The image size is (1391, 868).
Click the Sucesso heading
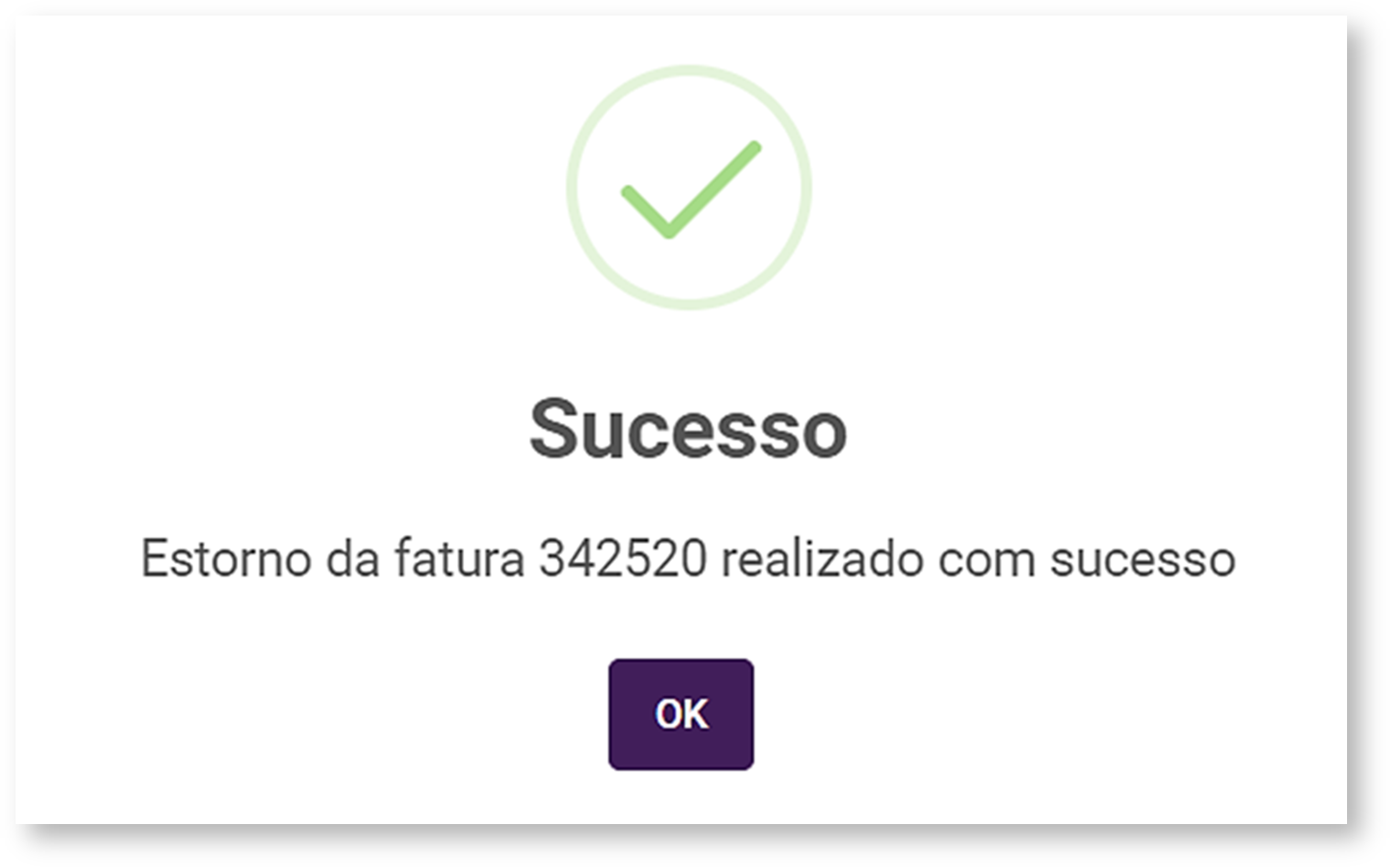pos(688,429)
